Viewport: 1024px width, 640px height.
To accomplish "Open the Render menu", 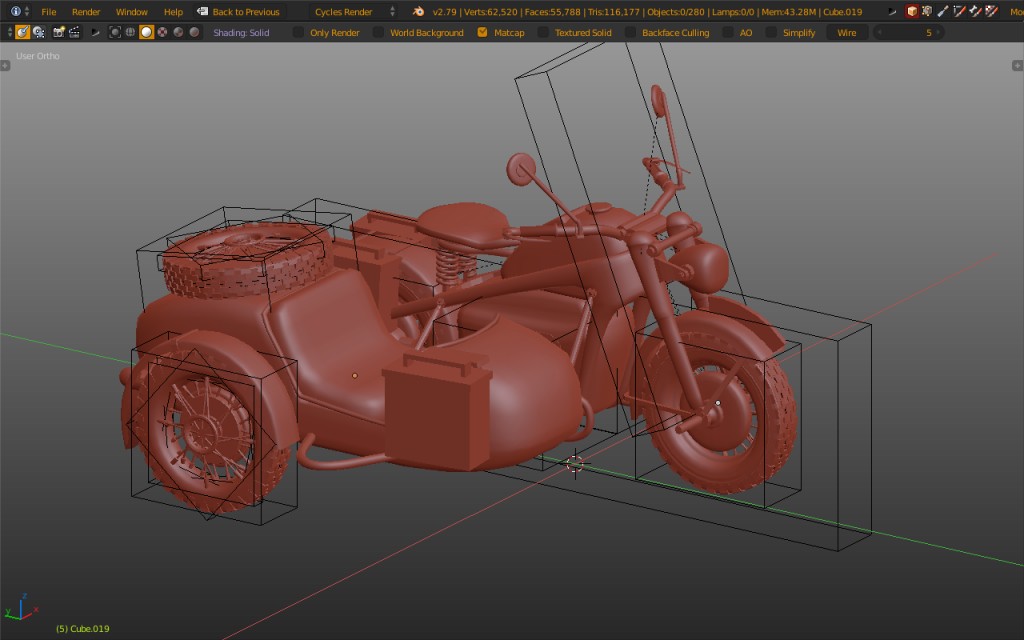I will [86, 11].
